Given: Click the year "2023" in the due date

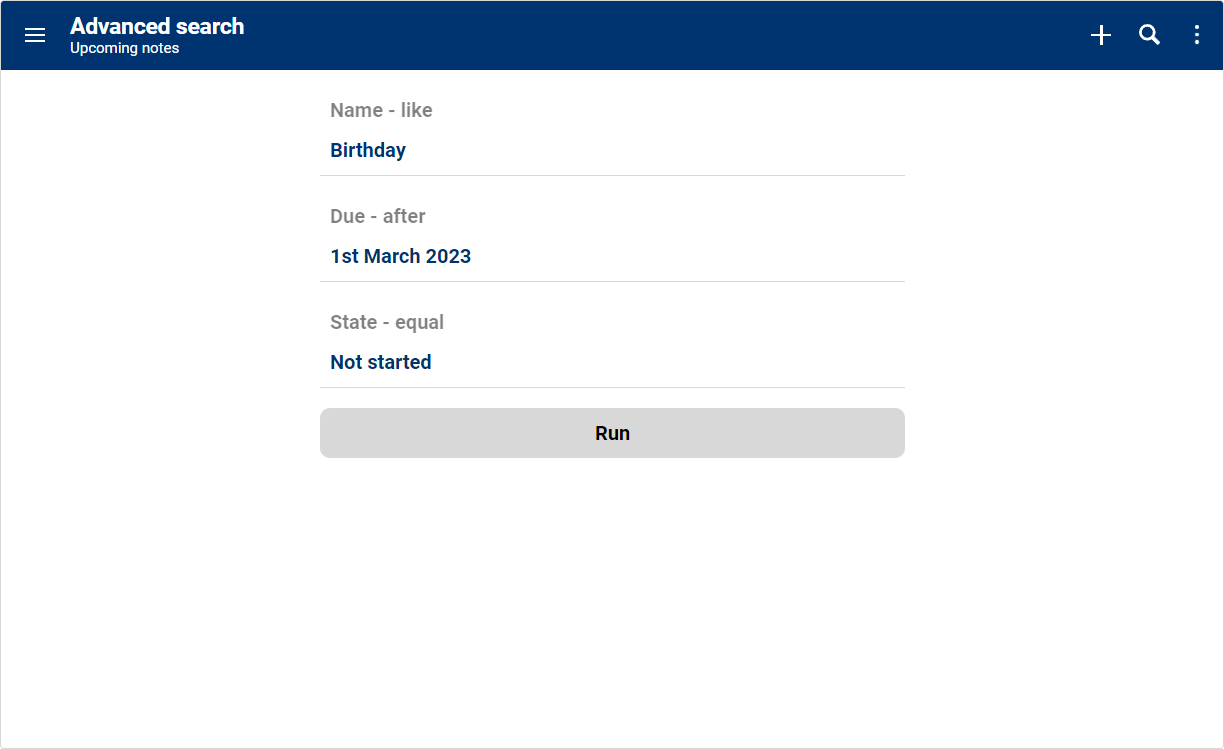Looking at the screenshot, I should tap(448, 256).
